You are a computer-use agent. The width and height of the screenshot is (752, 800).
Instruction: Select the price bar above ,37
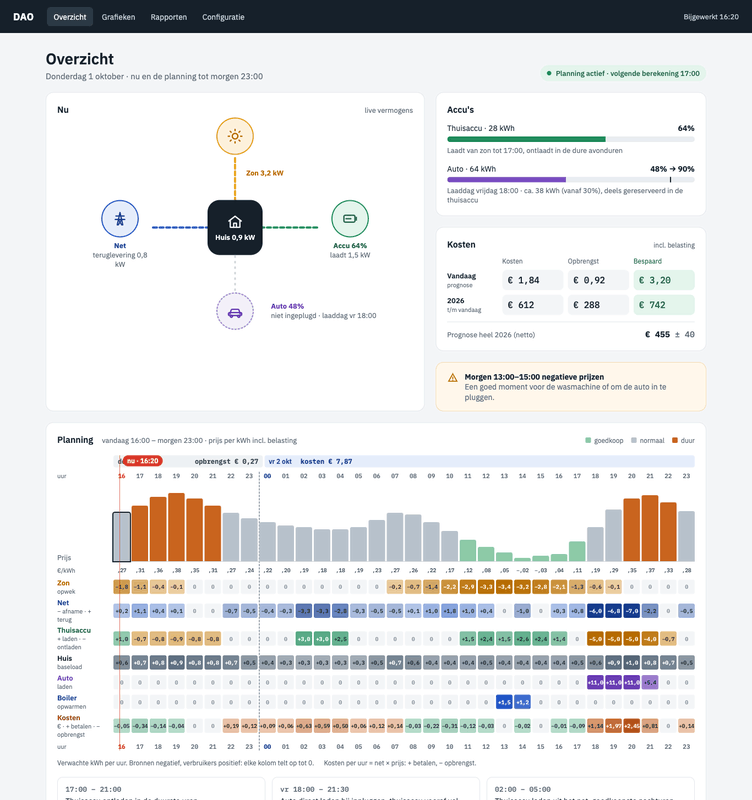(649, 528)
